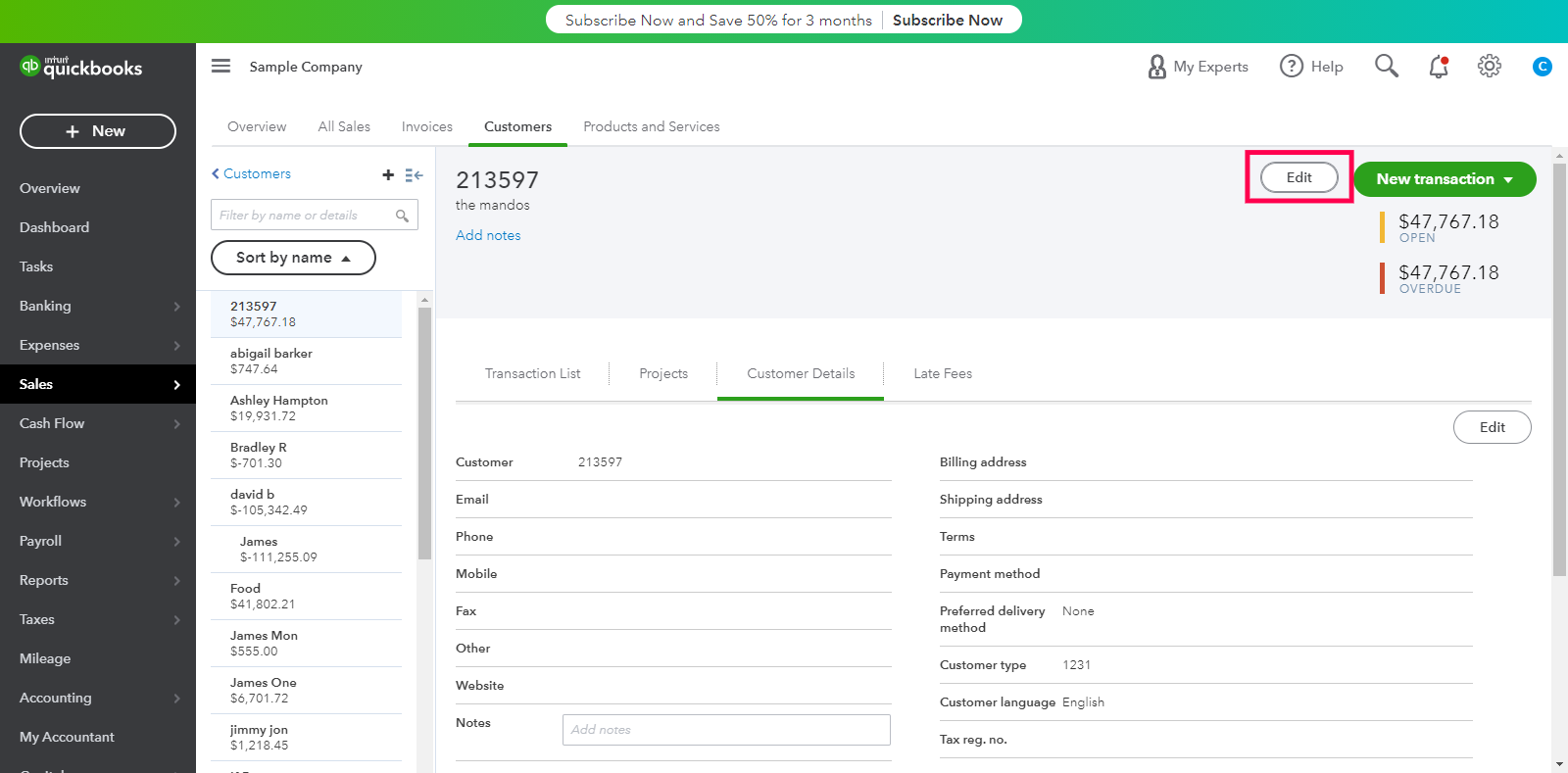Click the New button in sidebar
Image resolution: width=1568 pixels, height=773 pixels.
coord(98,131)
